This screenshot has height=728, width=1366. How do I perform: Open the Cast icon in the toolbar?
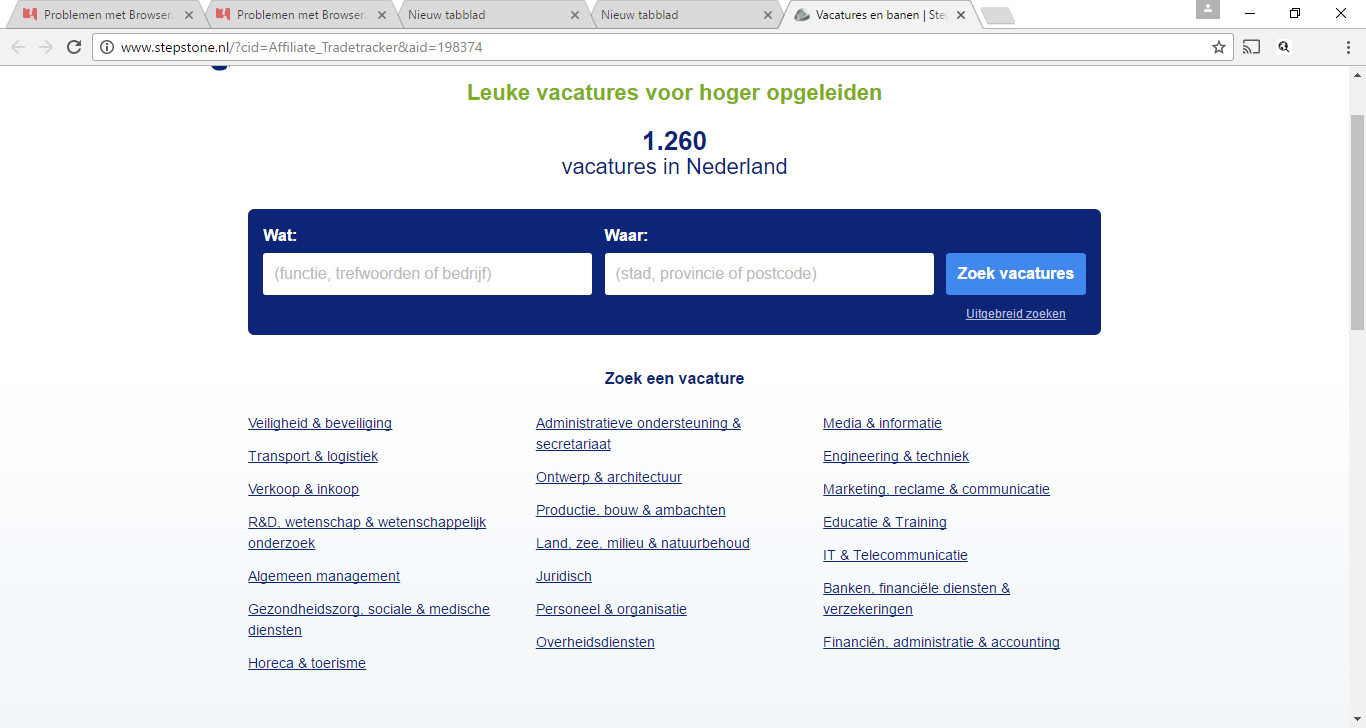pyautogui.click(x=1252, y=47)
